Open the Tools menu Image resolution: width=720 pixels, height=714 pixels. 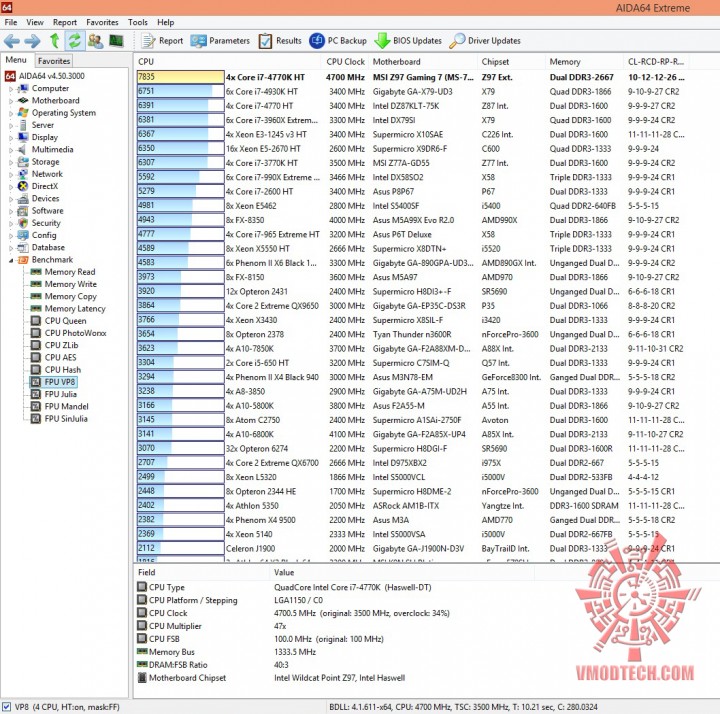pyautogui.click(x=138, y=22)
